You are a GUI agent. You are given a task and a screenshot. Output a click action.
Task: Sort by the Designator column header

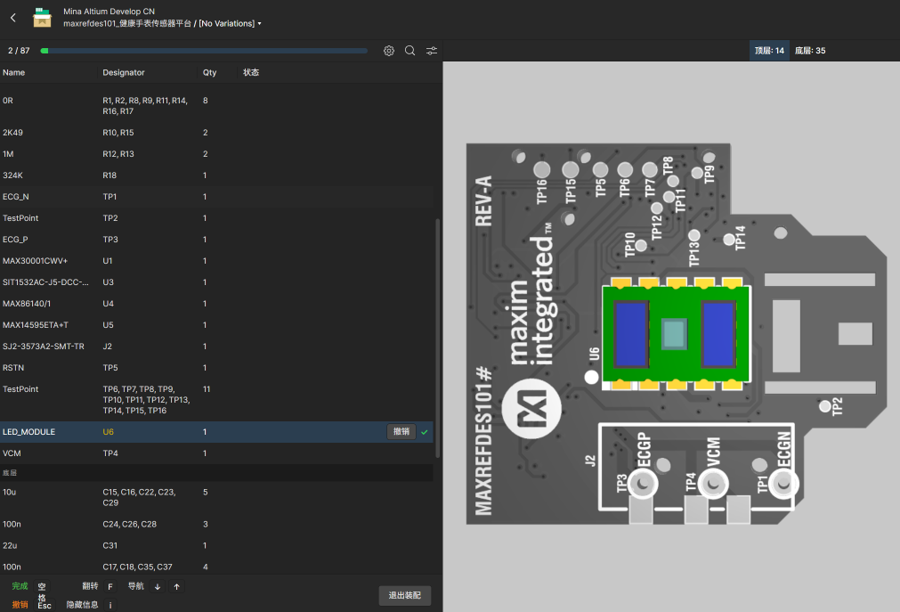click(x=123, y=72)
